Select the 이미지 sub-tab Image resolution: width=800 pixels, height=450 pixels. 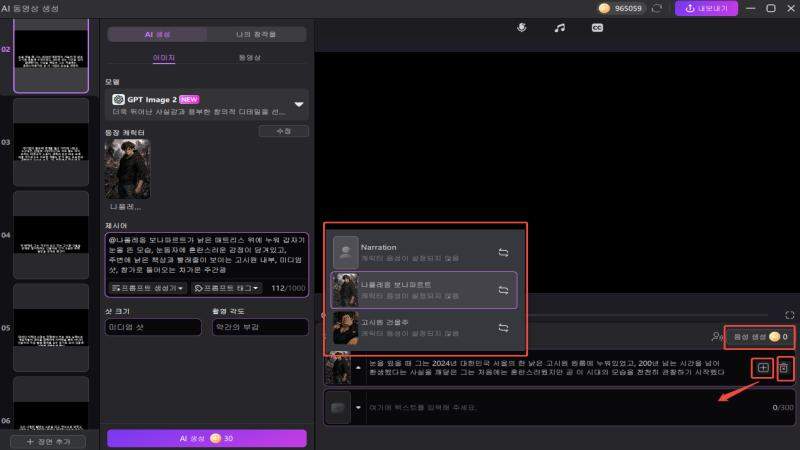(x=164, y=58)
